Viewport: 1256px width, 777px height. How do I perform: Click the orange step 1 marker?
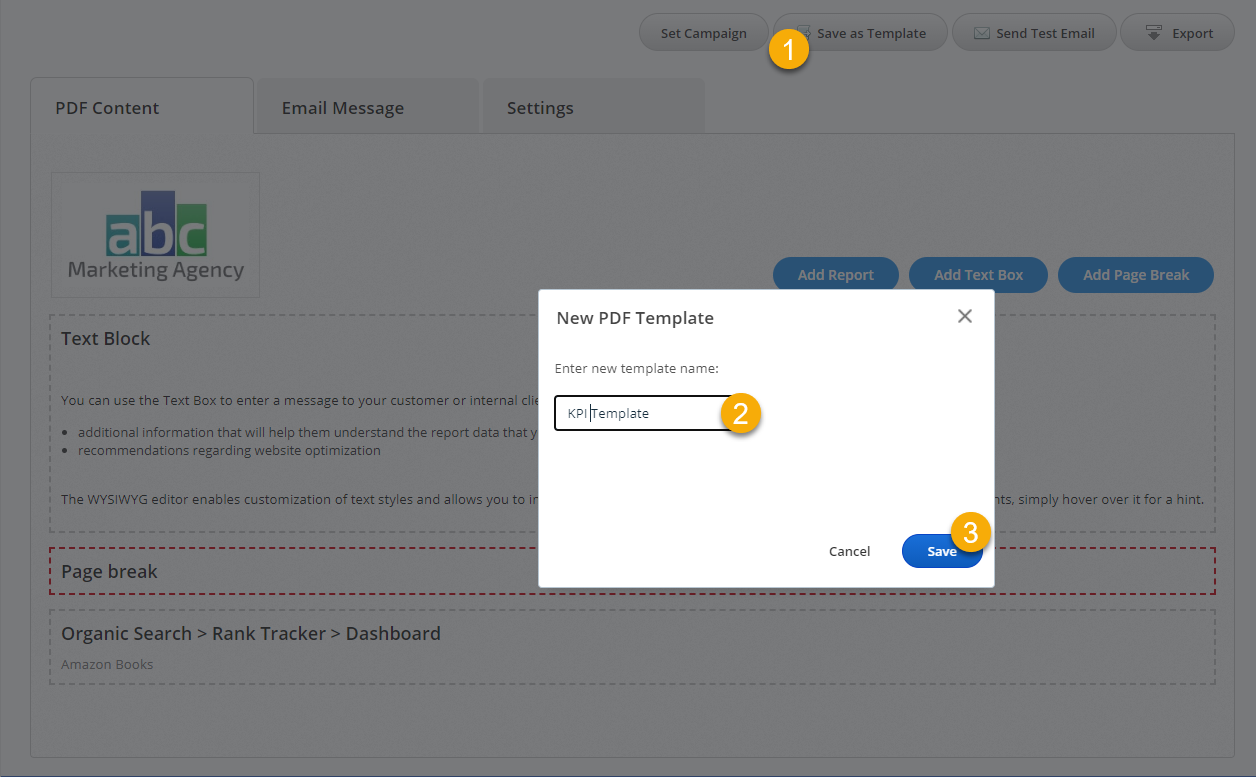(788, 50)
